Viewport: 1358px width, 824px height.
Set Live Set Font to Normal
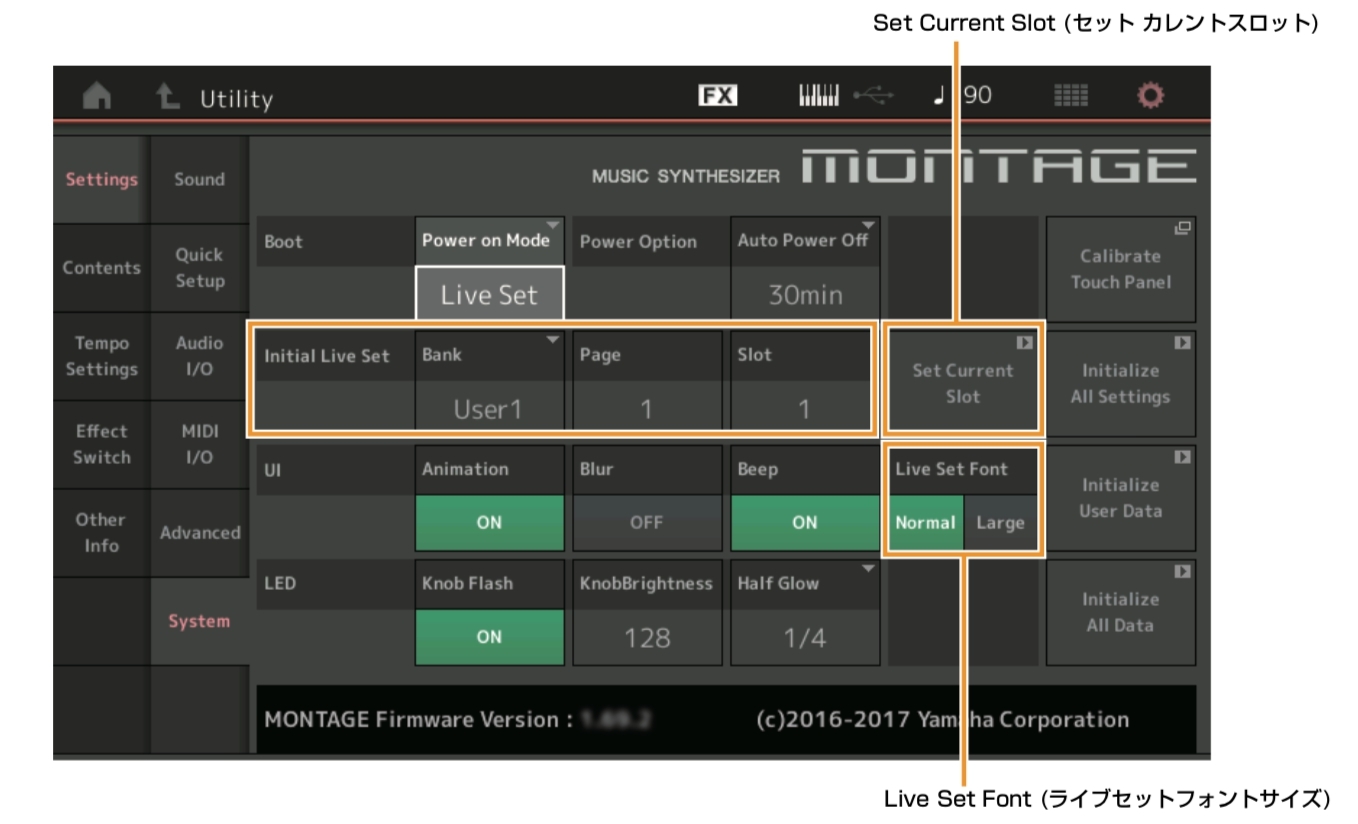(x=925, y=522)
